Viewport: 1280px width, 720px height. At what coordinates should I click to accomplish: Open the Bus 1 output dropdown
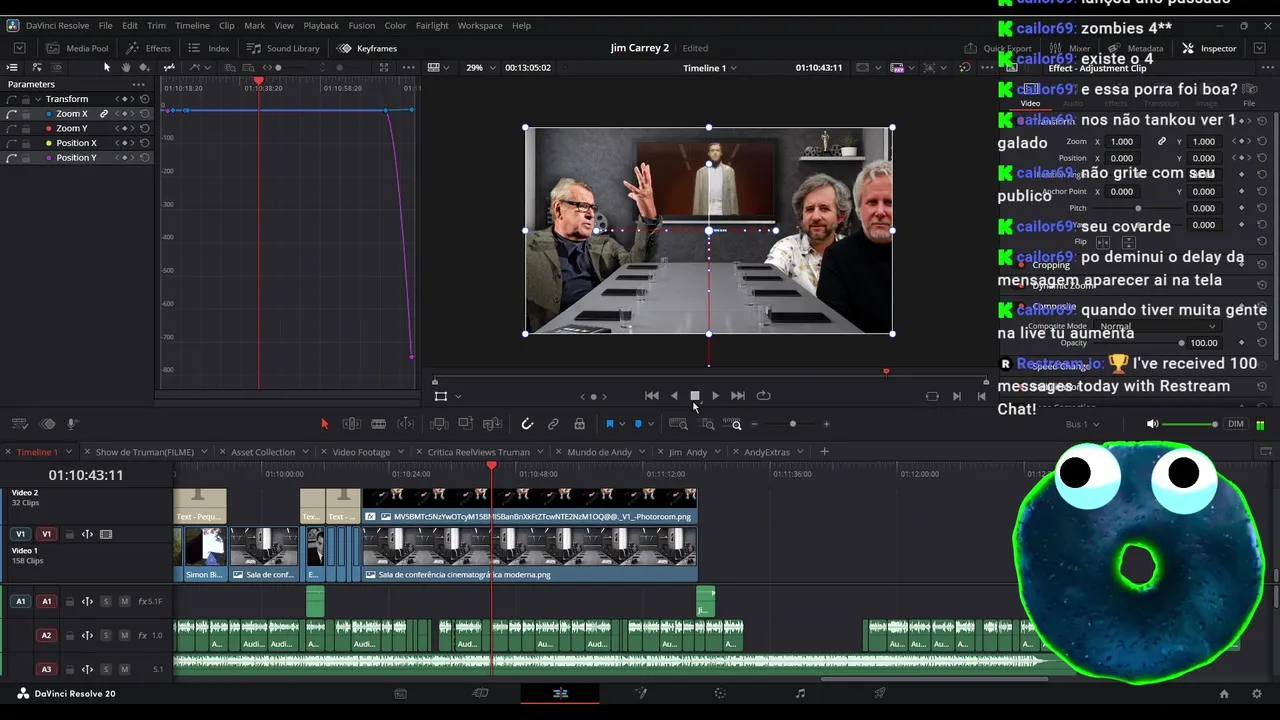[1083, 424]
